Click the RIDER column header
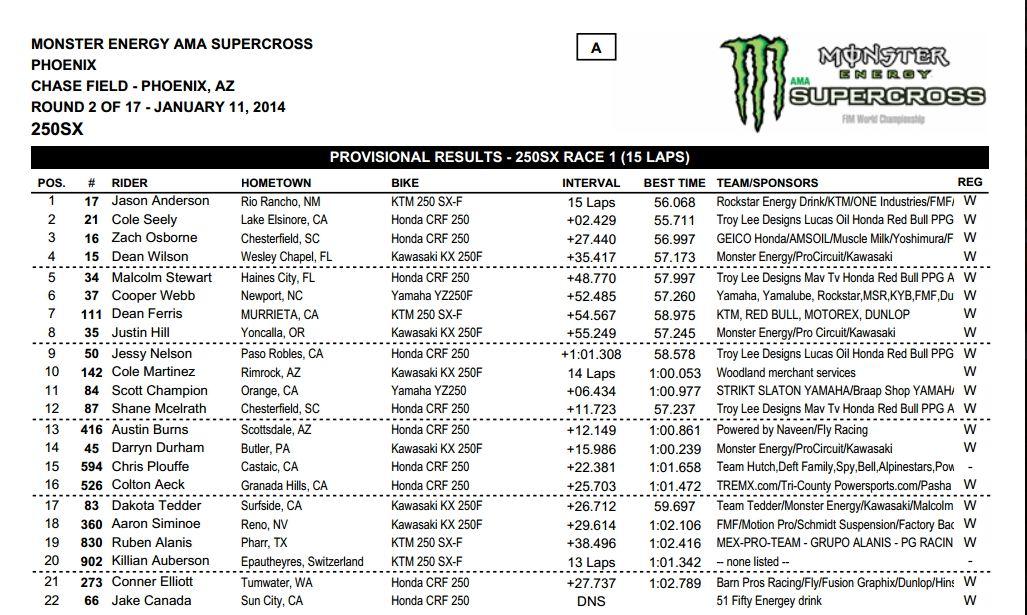Screen dimensions: 1027x615 (130, 183)
